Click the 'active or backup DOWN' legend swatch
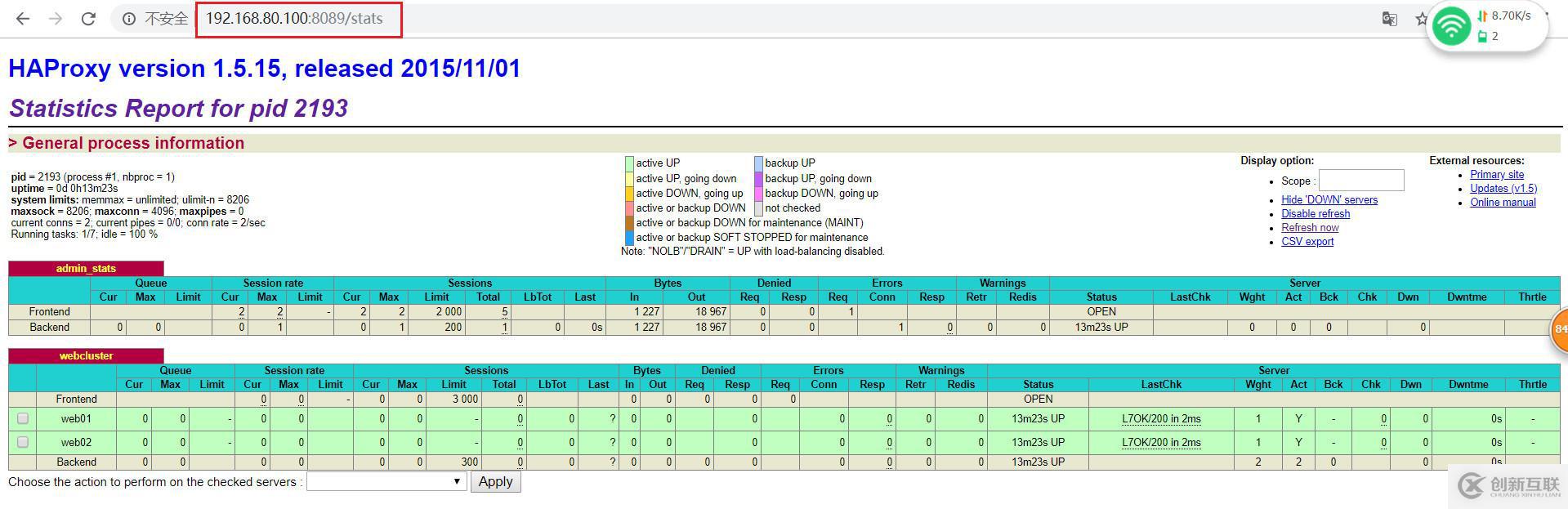Image resolution: width=1568 pixels, height=509 pixels. coord(629,208)
